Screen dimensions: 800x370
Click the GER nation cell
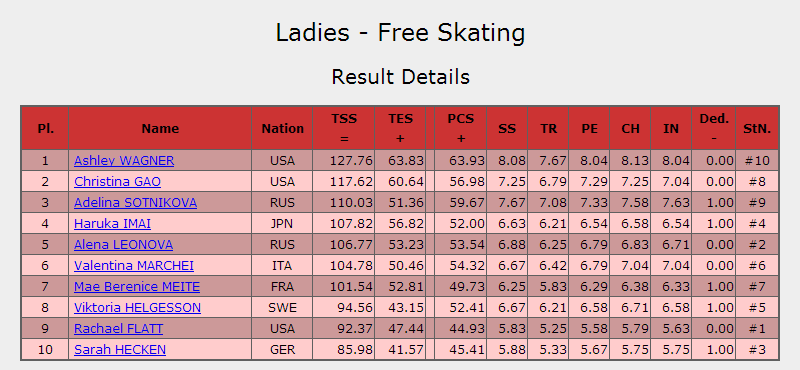(283, 350)
